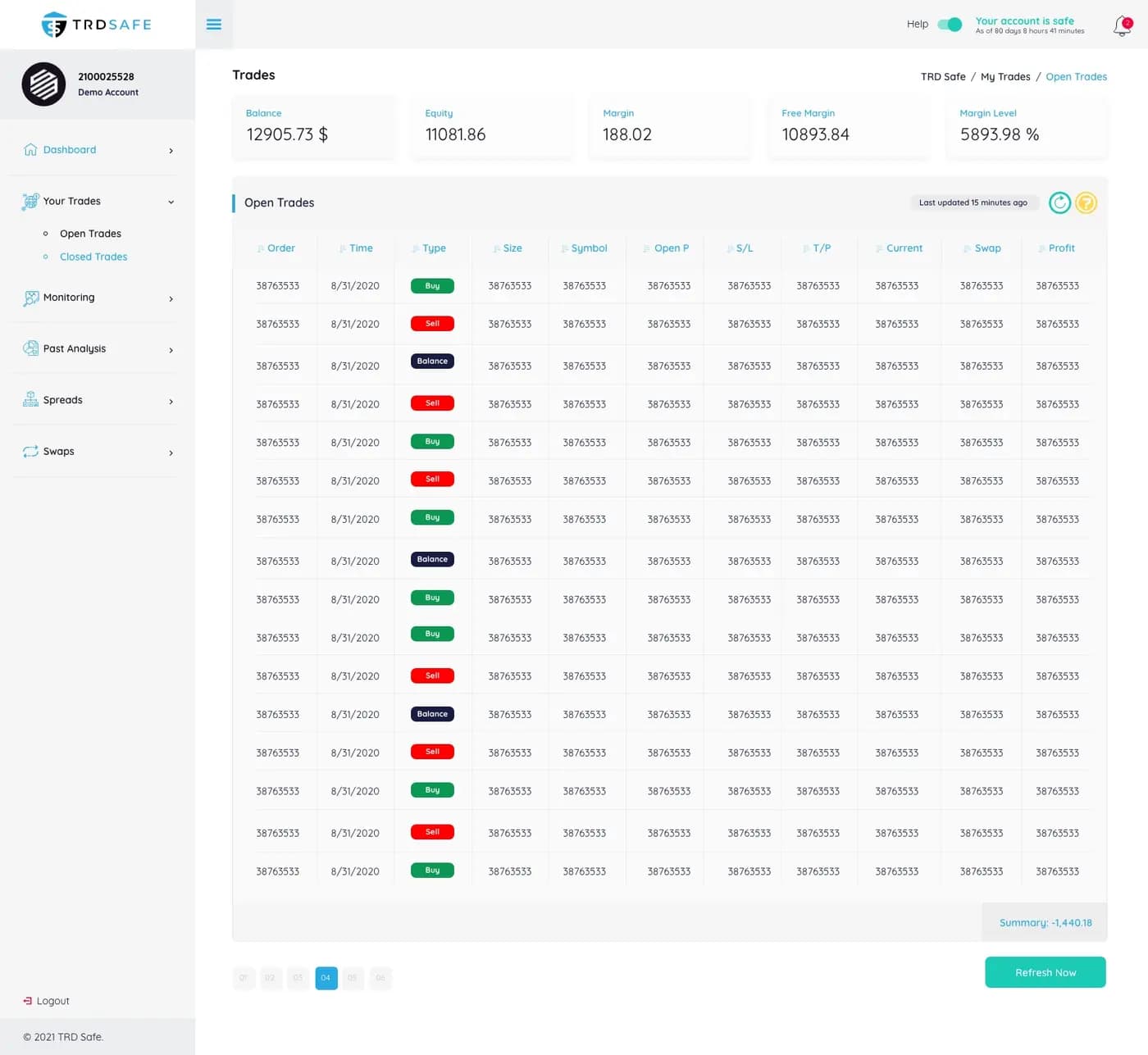This screenshot has width=1148, height=1055.
Task: Go to pagination page 03
Action: click(298, 978)
